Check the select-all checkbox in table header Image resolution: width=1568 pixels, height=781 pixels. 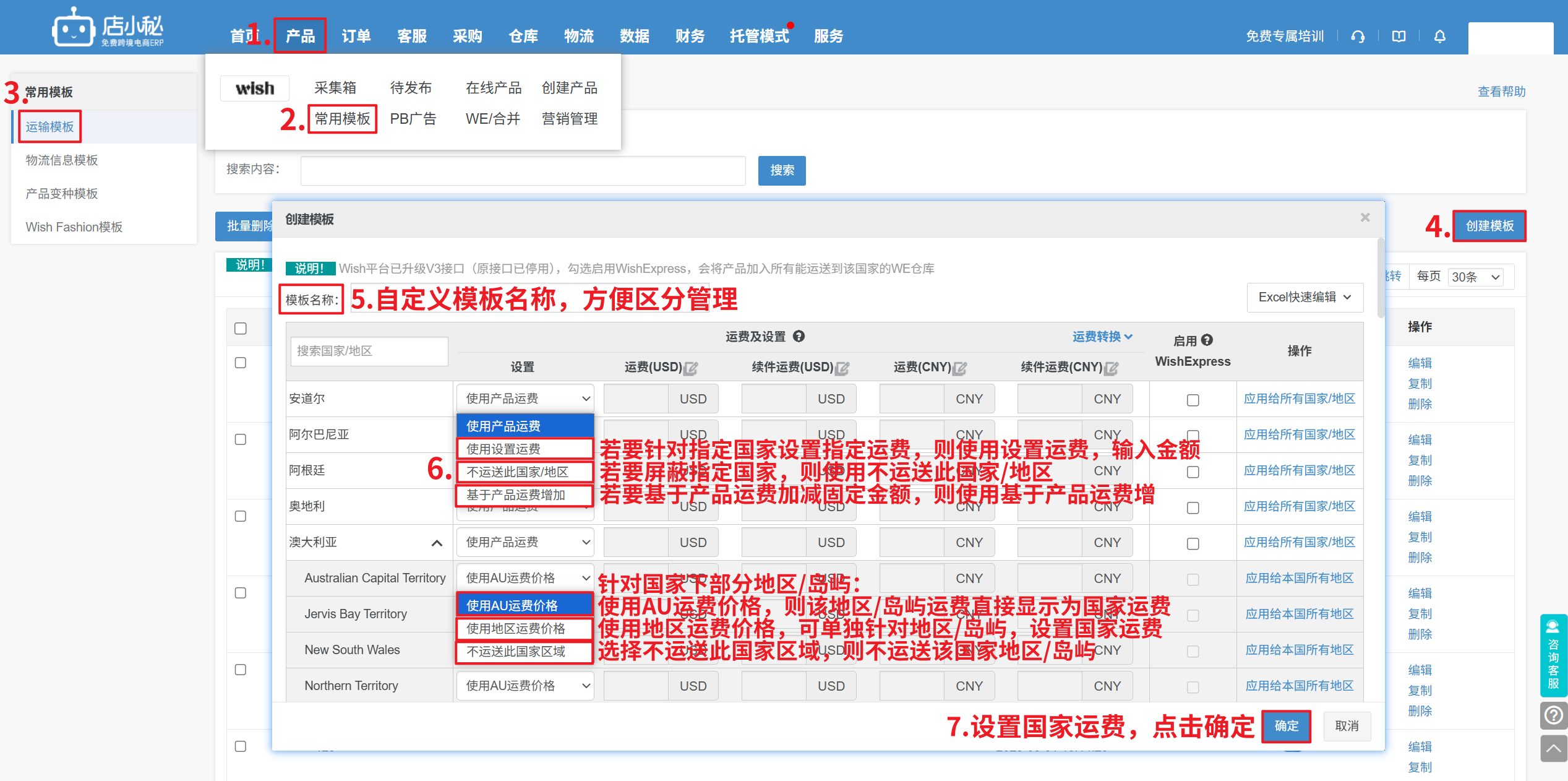tap(241, 329)
